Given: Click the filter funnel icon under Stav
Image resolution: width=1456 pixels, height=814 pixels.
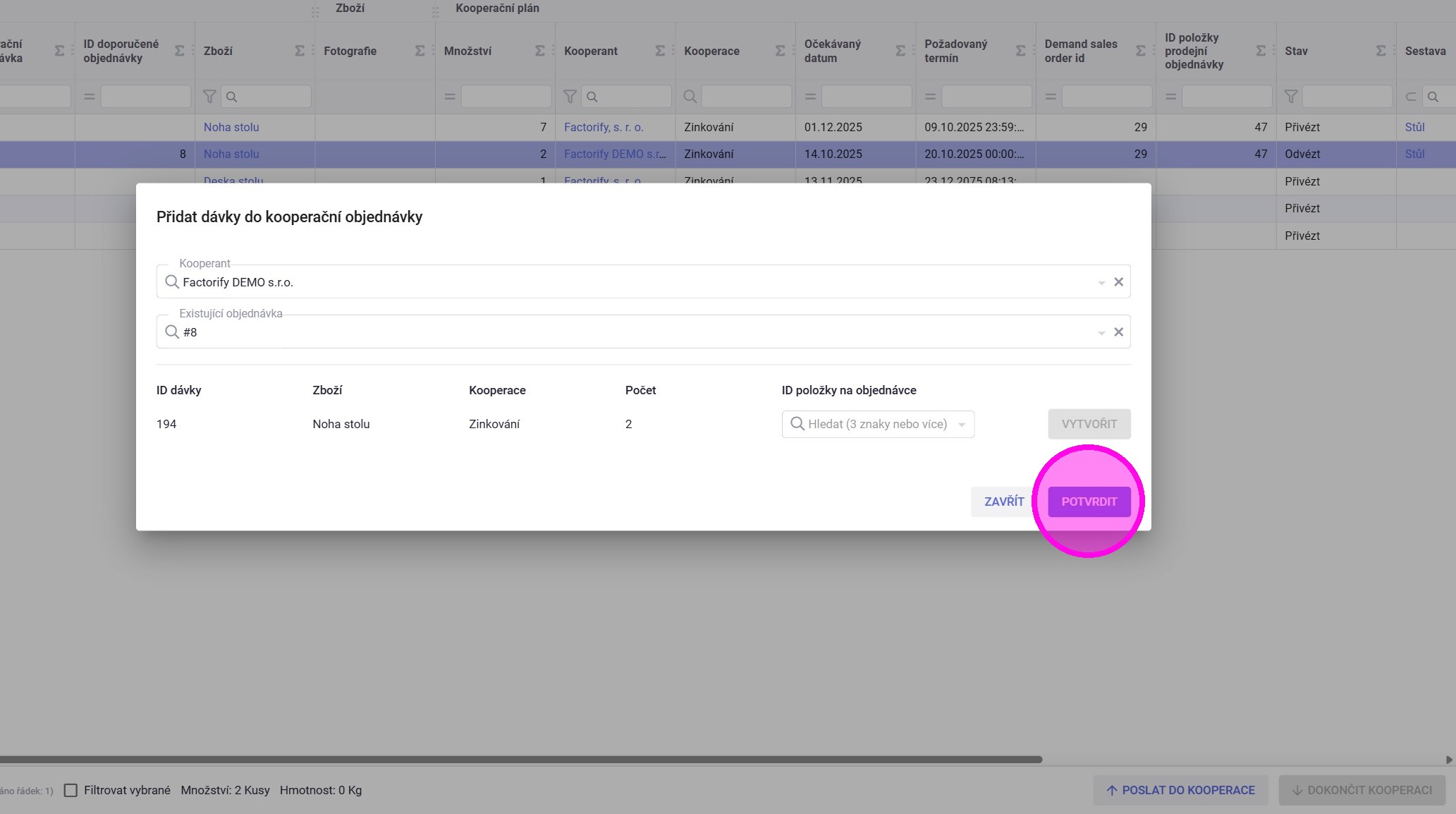Looking at the screenshot, I should 1290,97.
